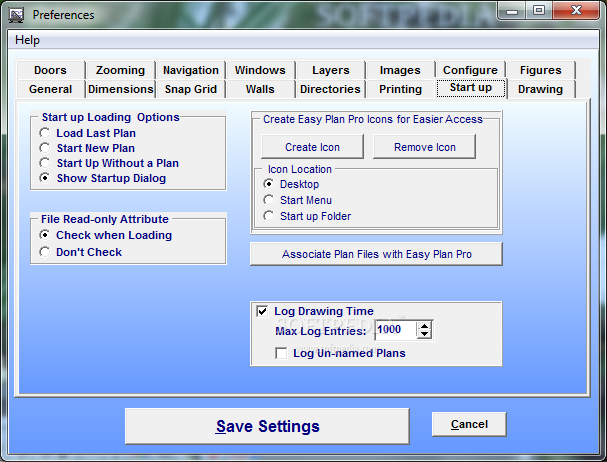The image size is (607, 462).
Task: Open the Configure tab
Action: [x=470, y=70]
